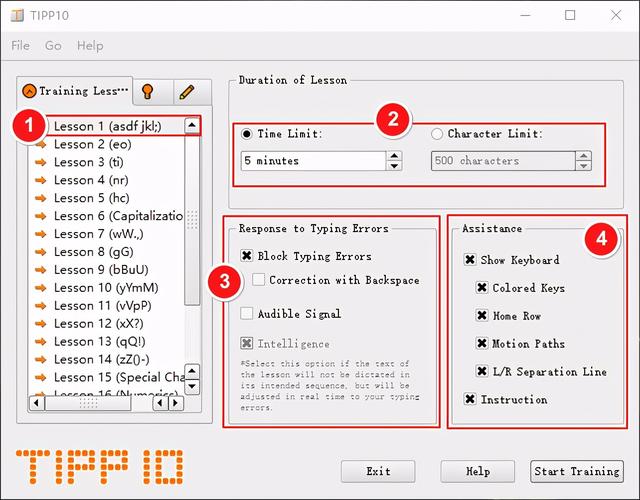
Task: Open the lightbulb icon tab
Action: 150,92
